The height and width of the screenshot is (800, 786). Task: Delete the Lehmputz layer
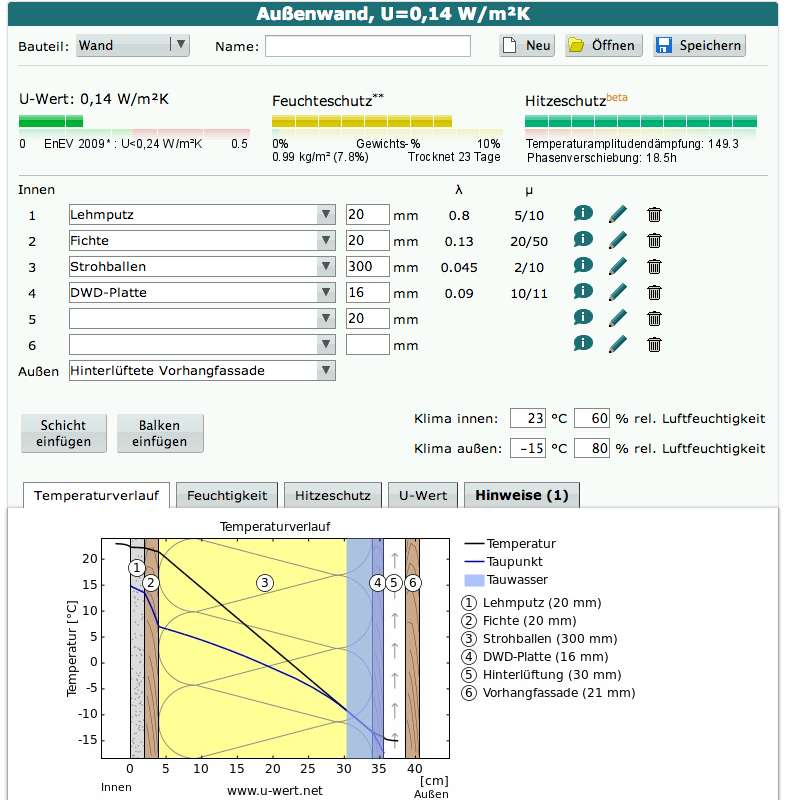point(654,215)
